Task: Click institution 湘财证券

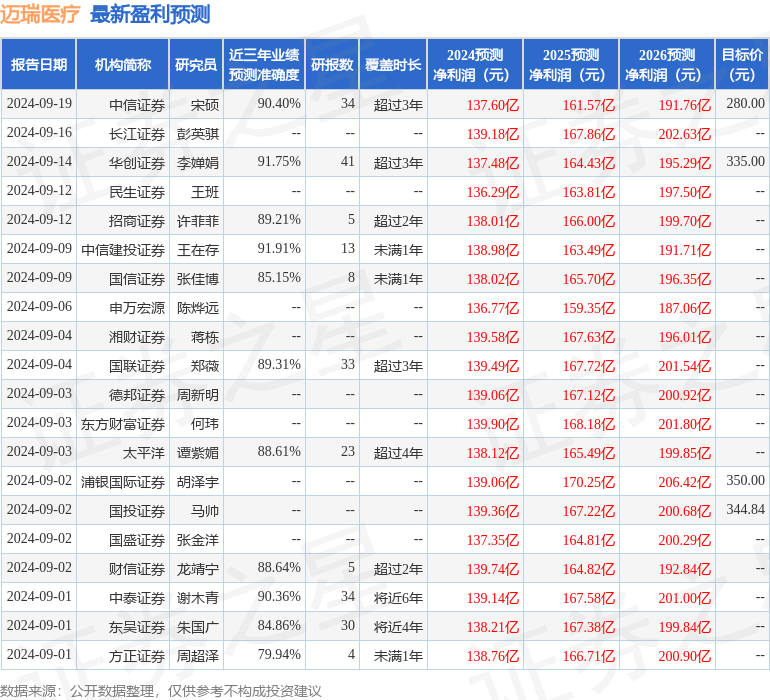Action: (x=137, y=337)
